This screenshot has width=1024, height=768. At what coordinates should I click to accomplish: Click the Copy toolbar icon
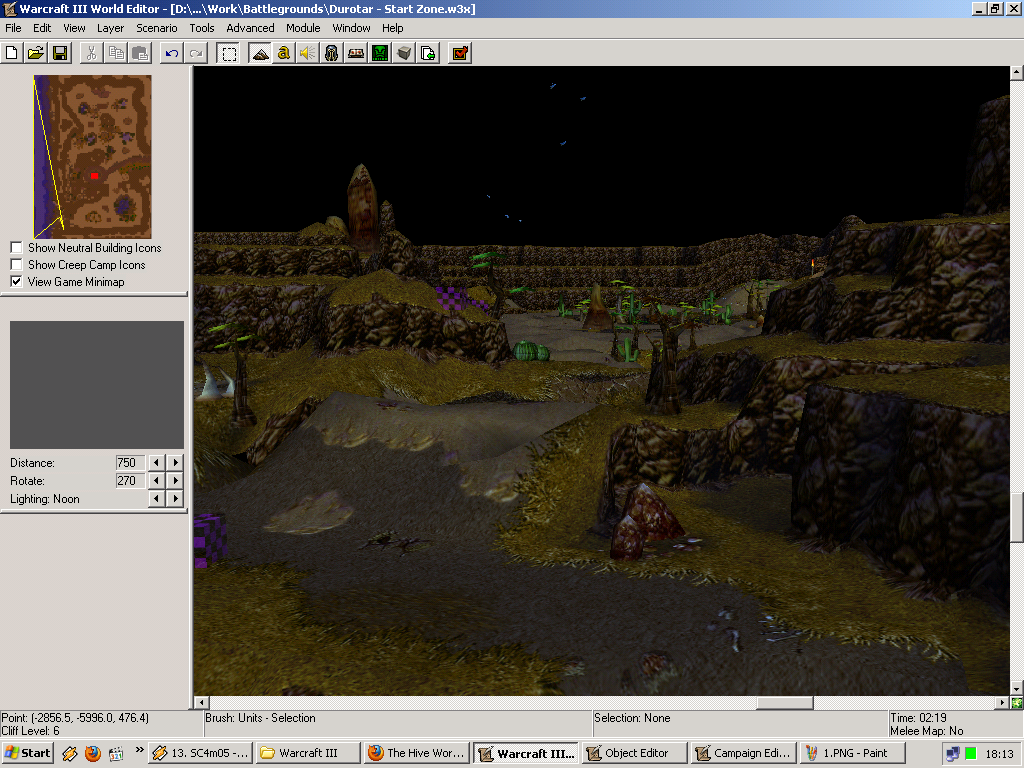116,53
